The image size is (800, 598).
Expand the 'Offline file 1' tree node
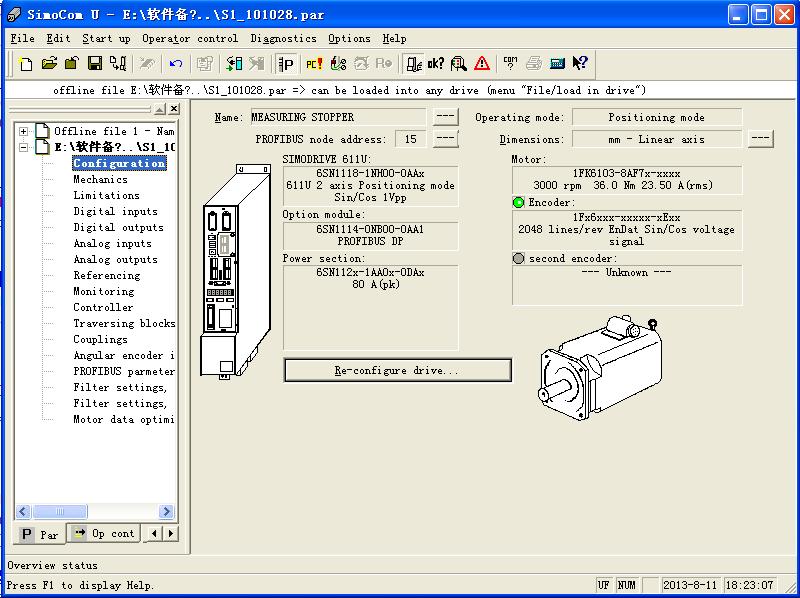point(24,131)
